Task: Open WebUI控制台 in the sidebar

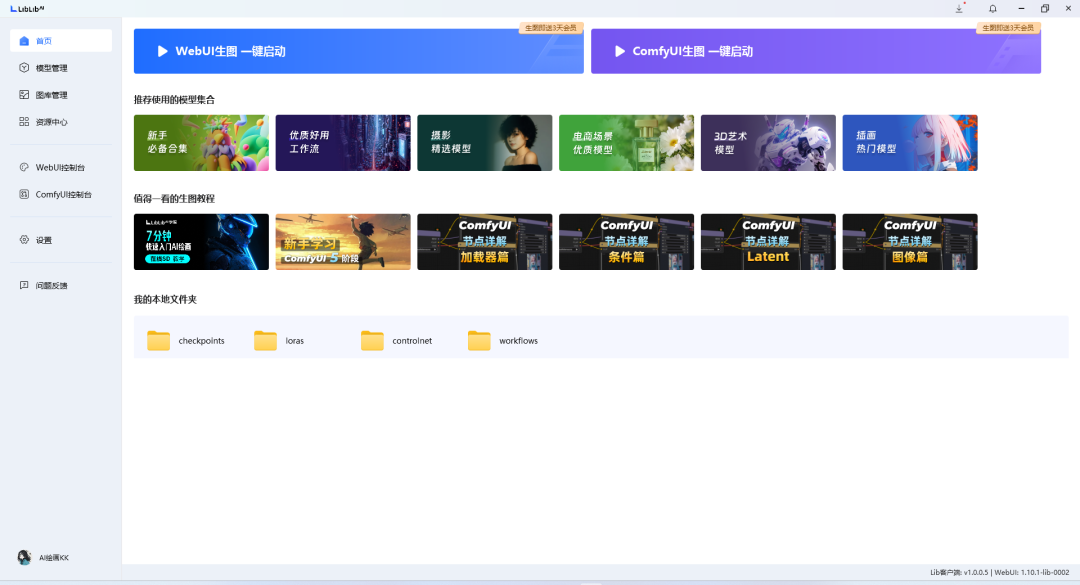Action: click(x=61, y=167)
